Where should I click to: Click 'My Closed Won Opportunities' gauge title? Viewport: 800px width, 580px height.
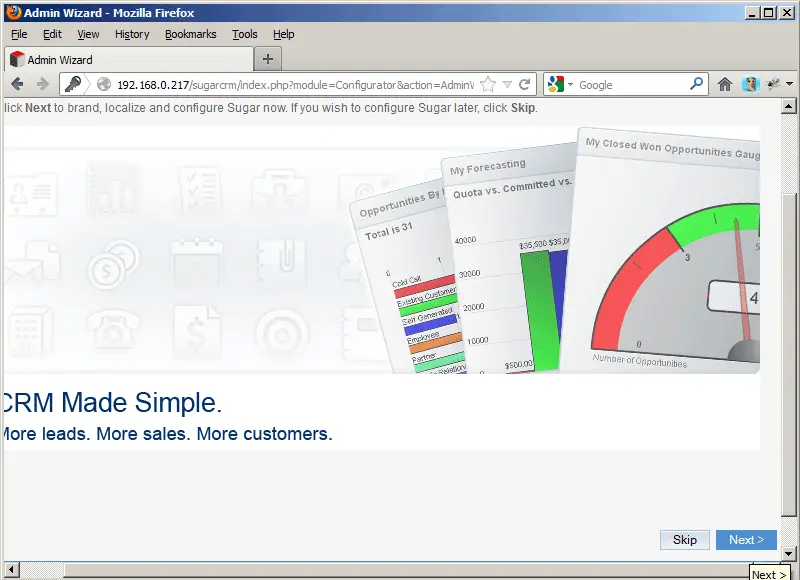tap(672, 147)
